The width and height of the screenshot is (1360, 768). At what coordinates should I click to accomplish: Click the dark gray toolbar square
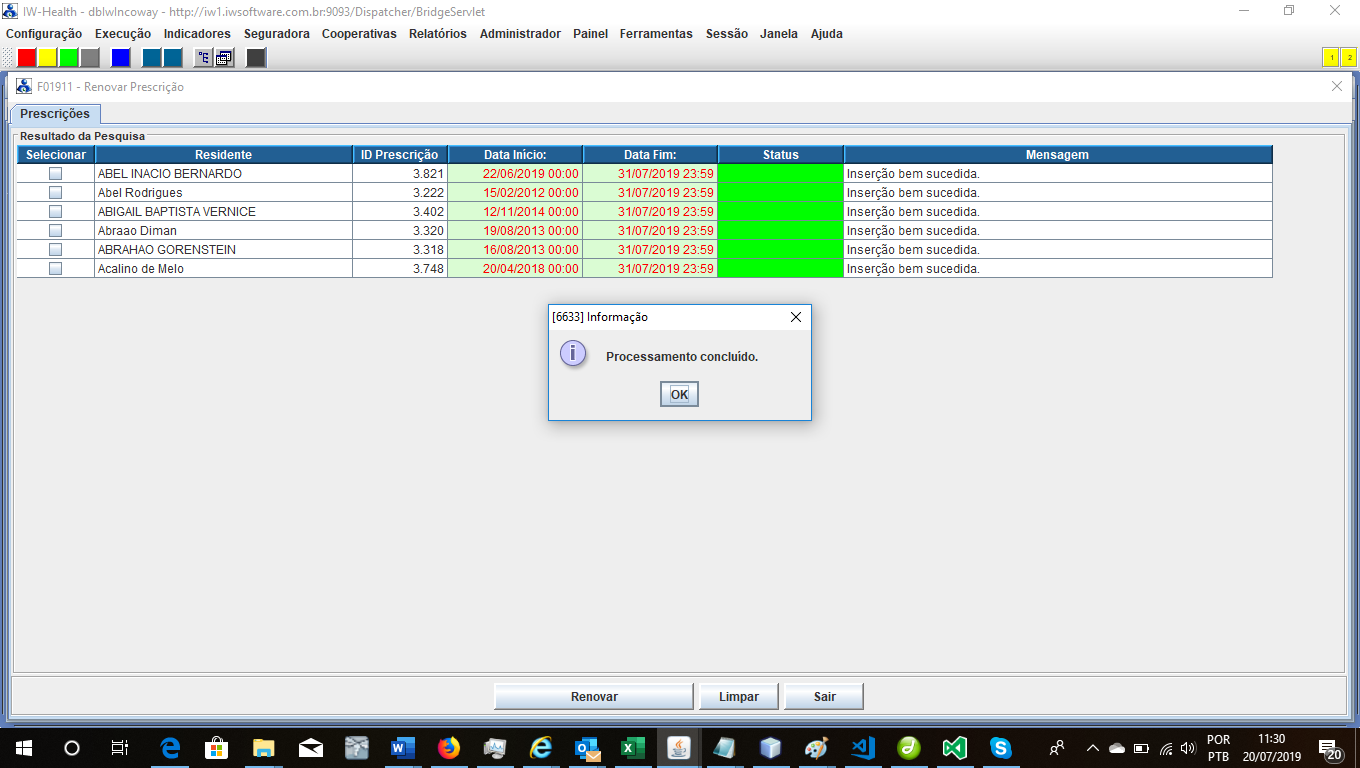click(256, 57)
